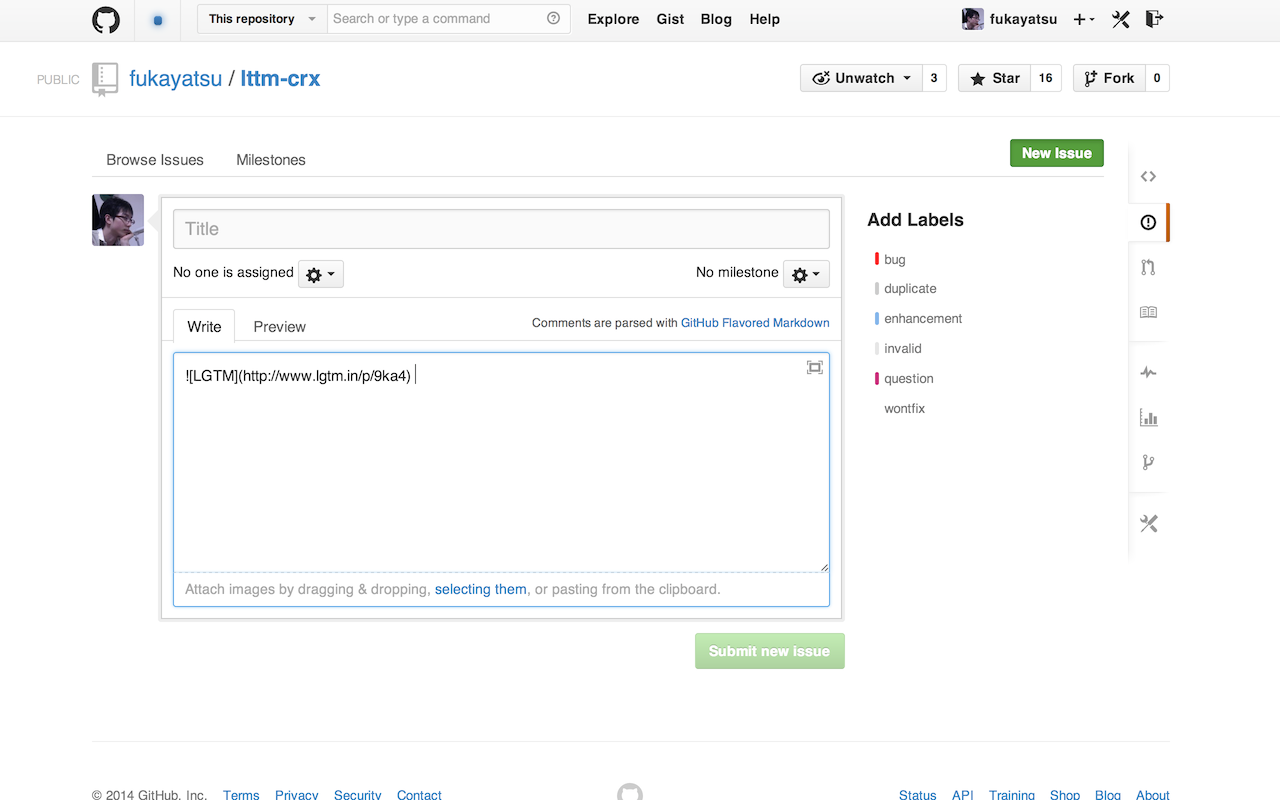Open Status footer link

click(917, 795)
